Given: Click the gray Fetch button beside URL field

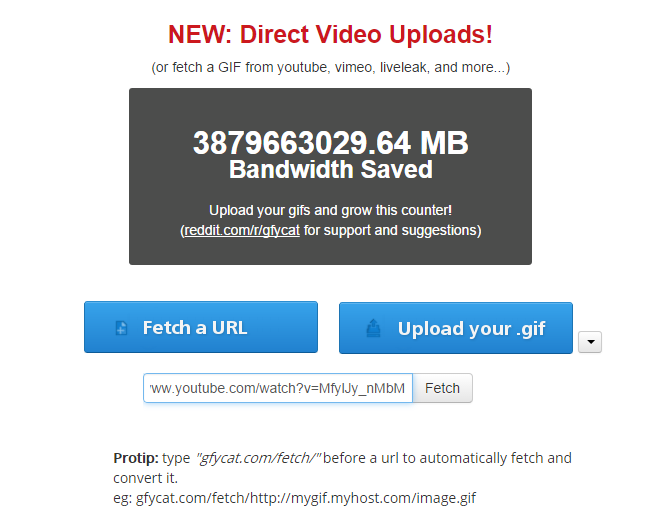Looking at the screenshot, I should [x=442, y=388].
